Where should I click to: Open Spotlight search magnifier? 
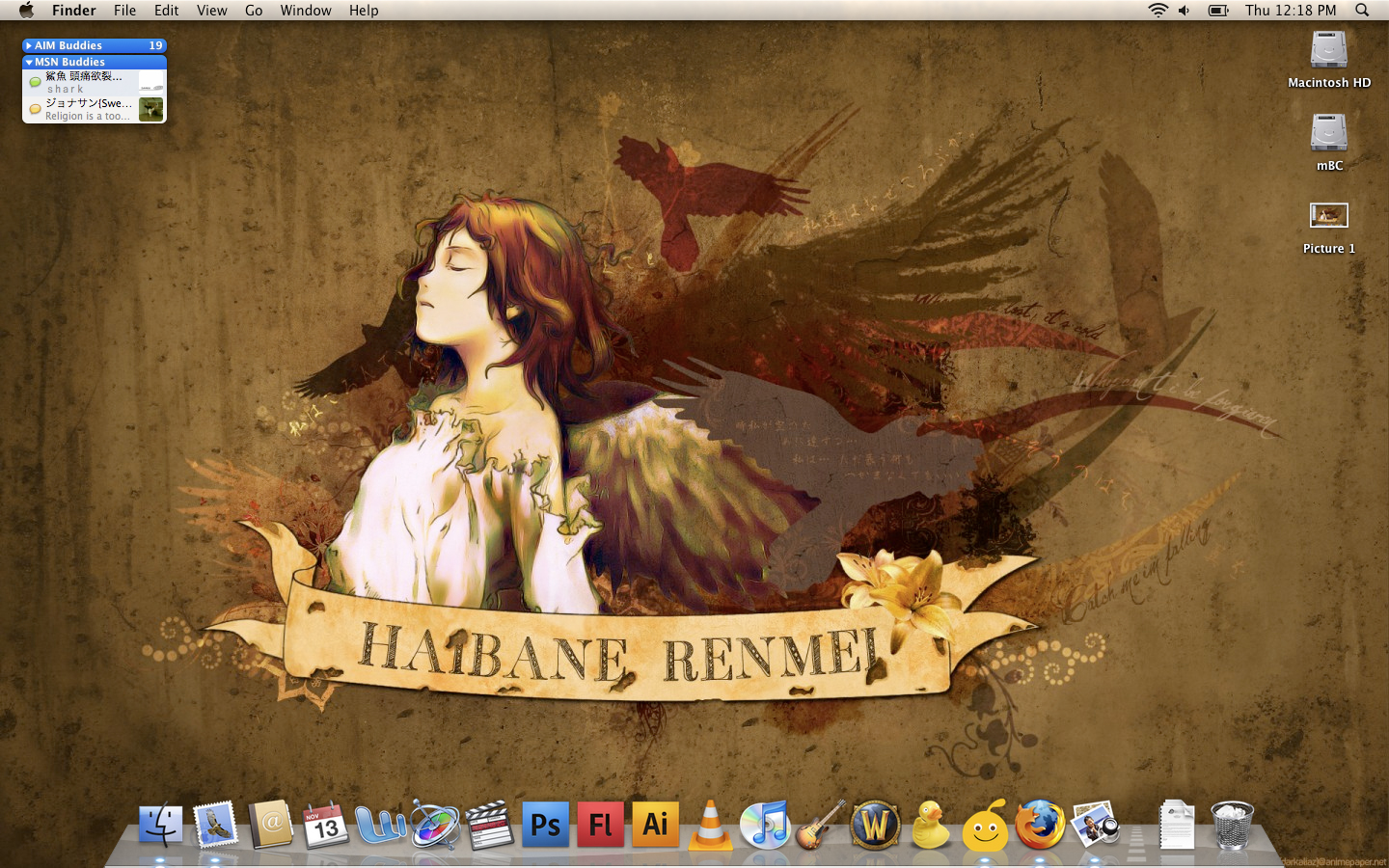point(1362,11)
